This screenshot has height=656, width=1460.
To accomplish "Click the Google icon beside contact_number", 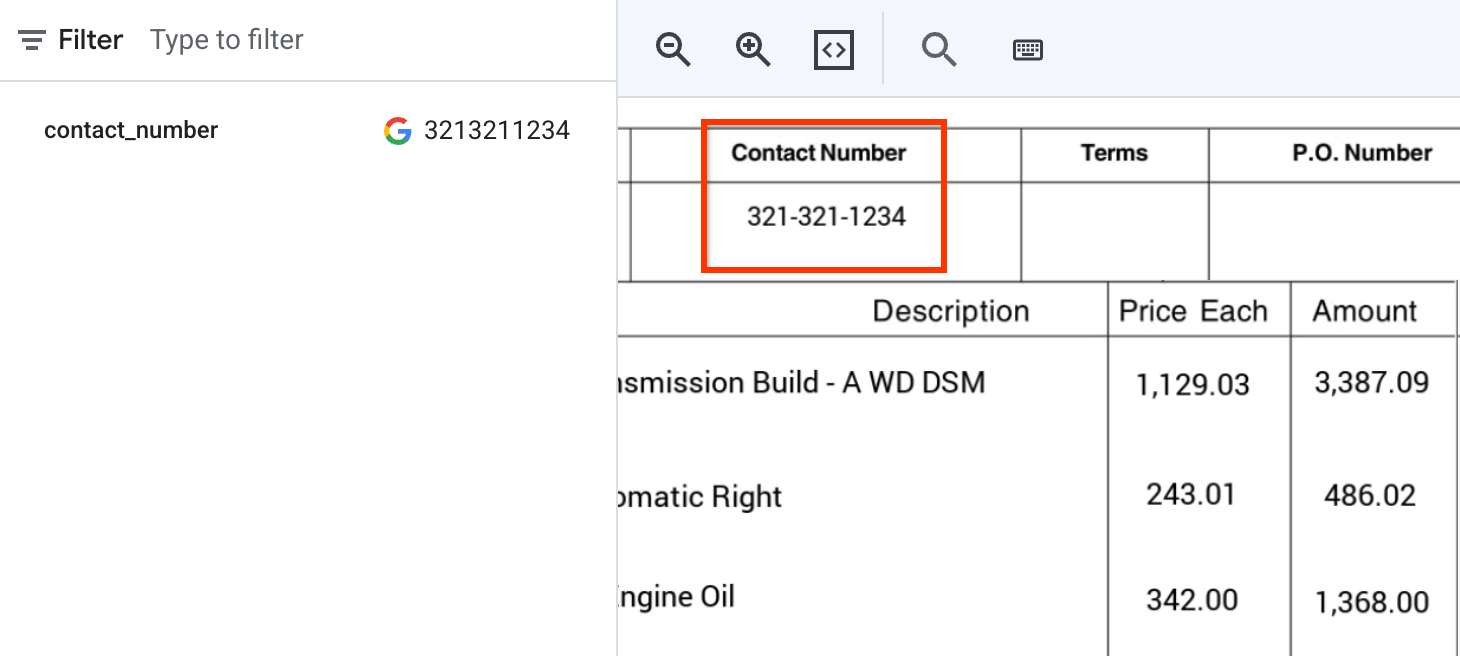I will [x=397, y=131].
